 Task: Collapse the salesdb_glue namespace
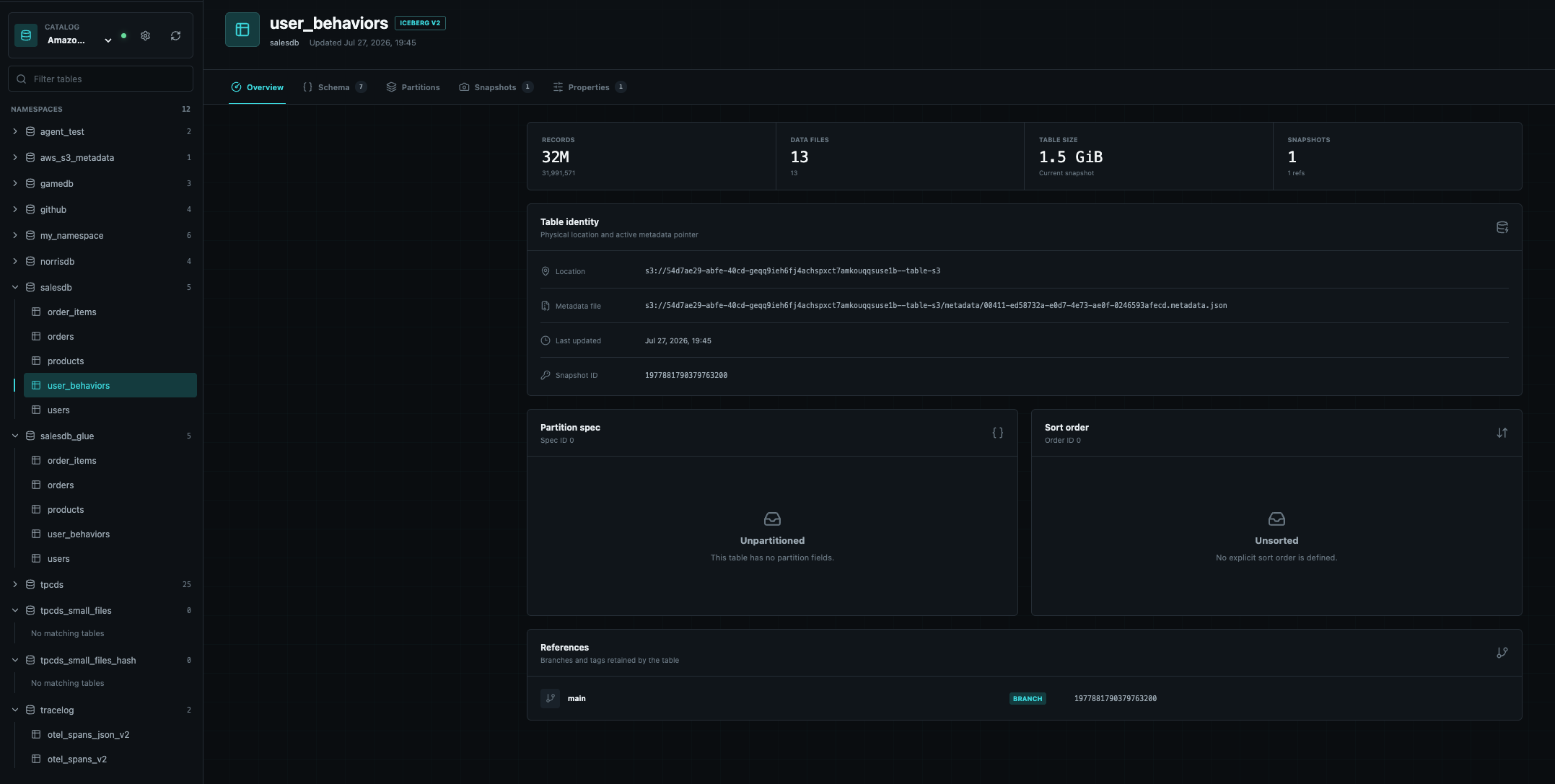point(15,436)
